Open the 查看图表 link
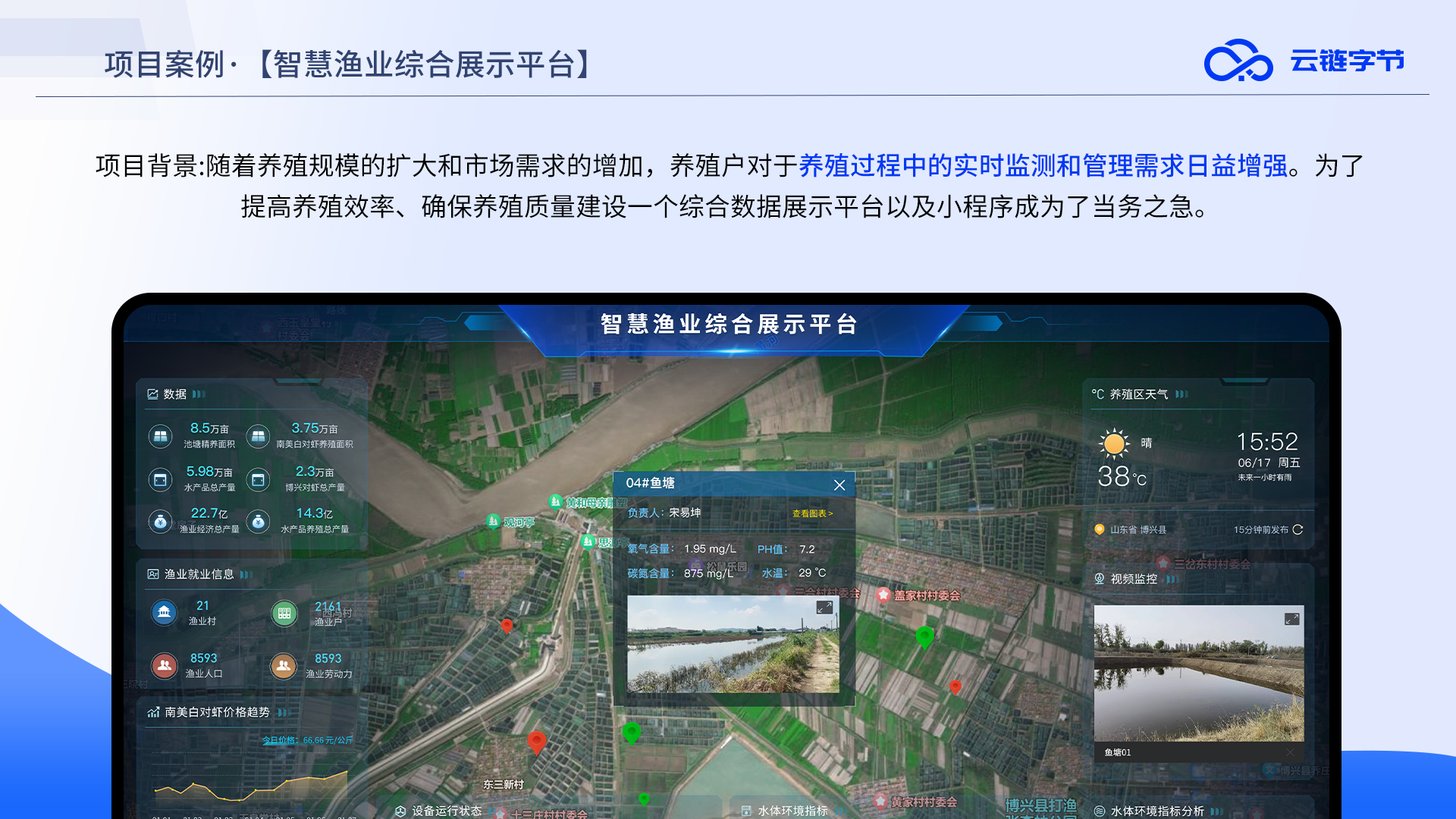 pos(812,513)
